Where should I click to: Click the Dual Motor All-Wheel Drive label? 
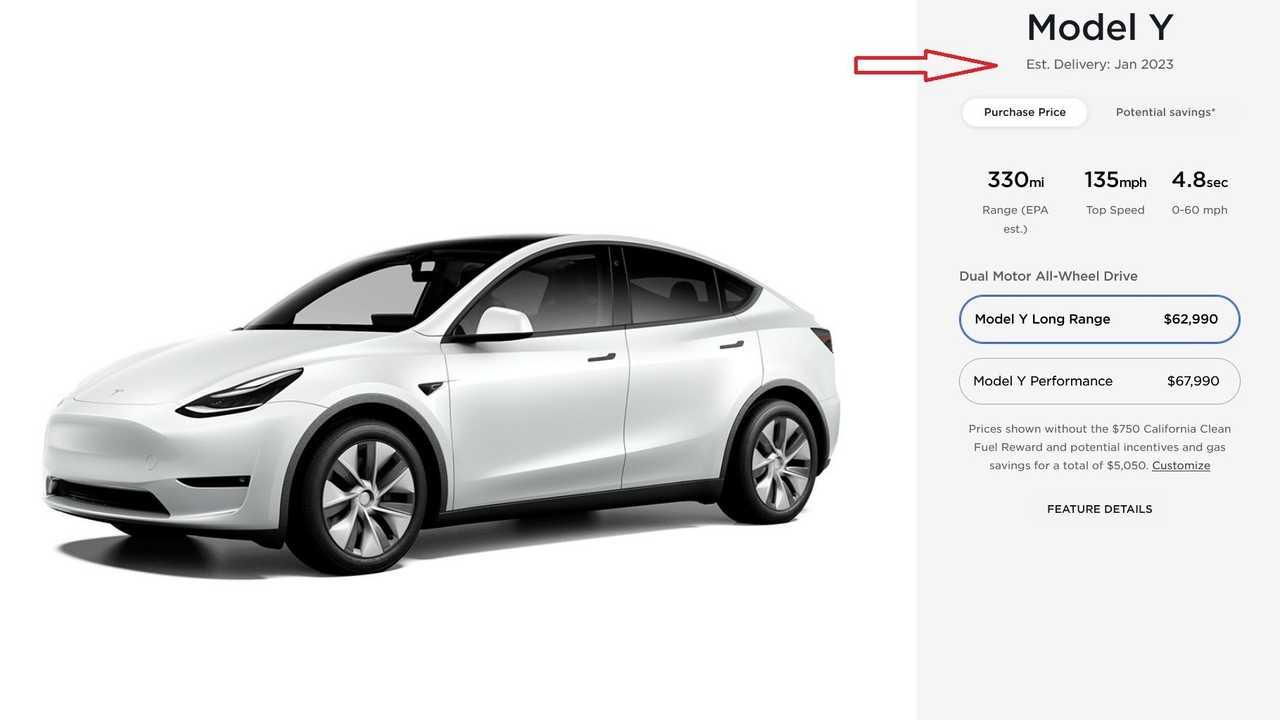[1048, 276]
